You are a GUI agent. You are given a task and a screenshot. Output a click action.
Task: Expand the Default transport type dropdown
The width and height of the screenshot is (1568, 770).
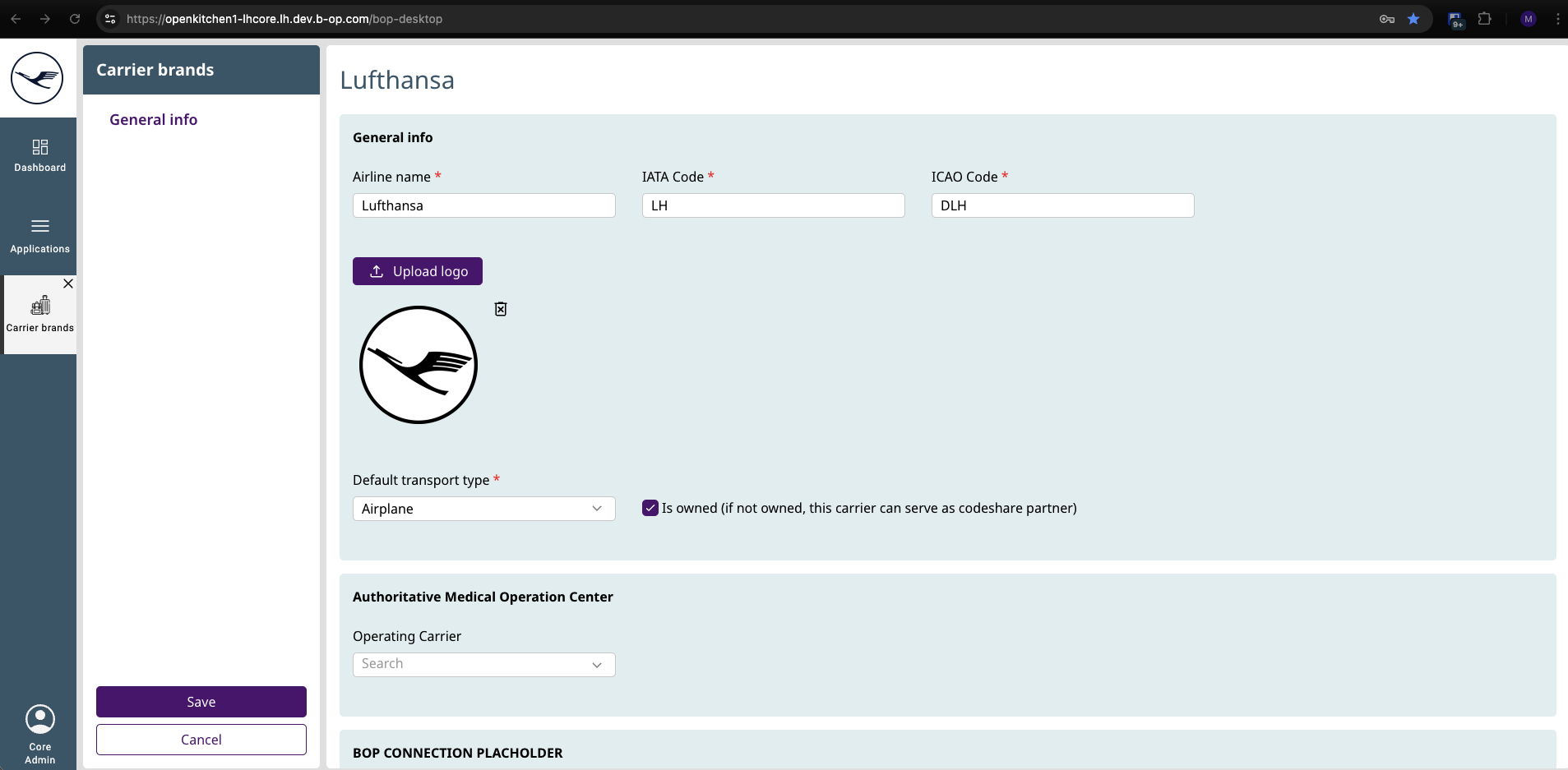point(483,509)
